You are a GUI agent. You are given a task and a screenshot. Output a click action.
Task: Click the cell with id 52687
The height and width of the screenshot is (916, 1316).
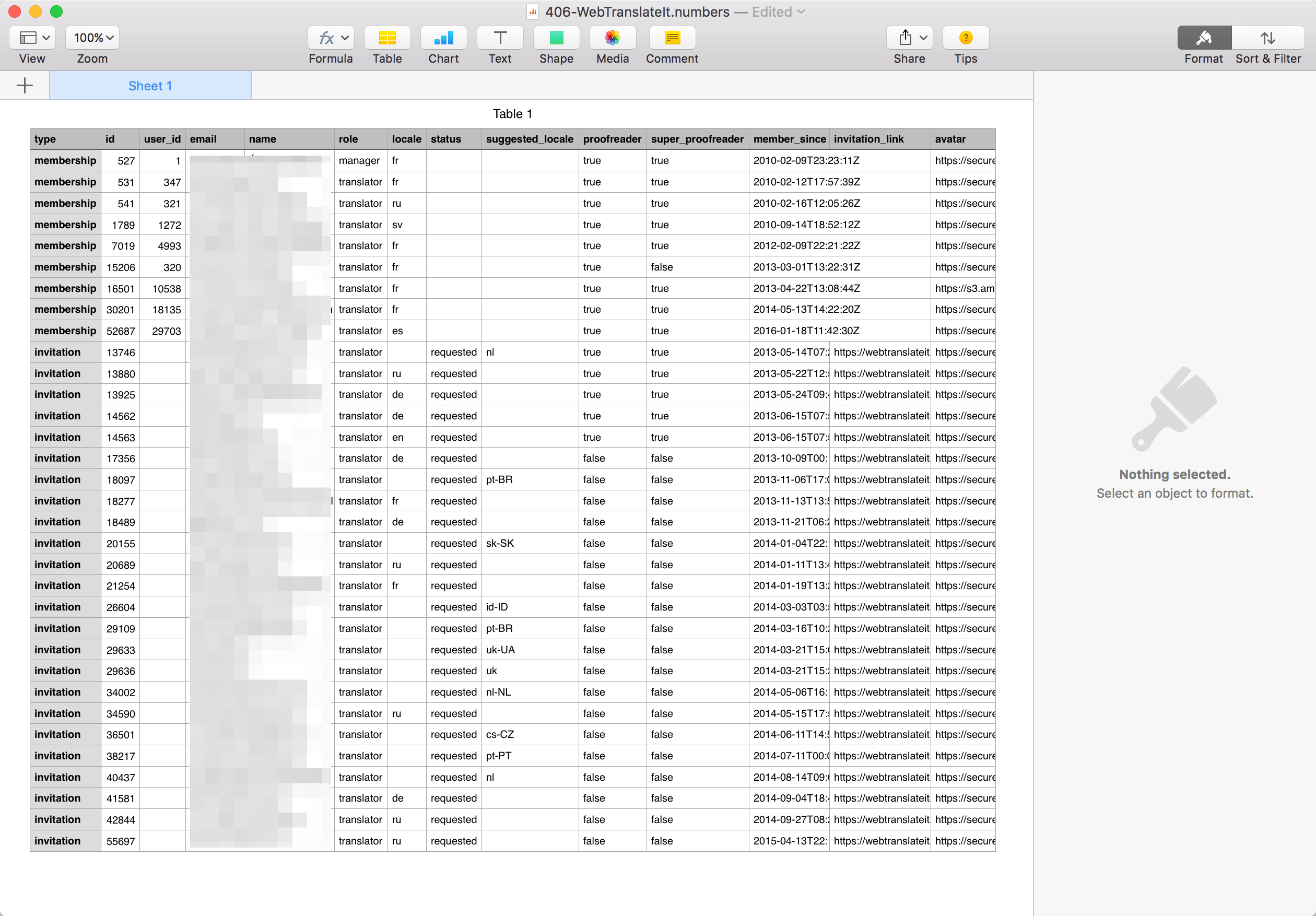pos(120,331)
